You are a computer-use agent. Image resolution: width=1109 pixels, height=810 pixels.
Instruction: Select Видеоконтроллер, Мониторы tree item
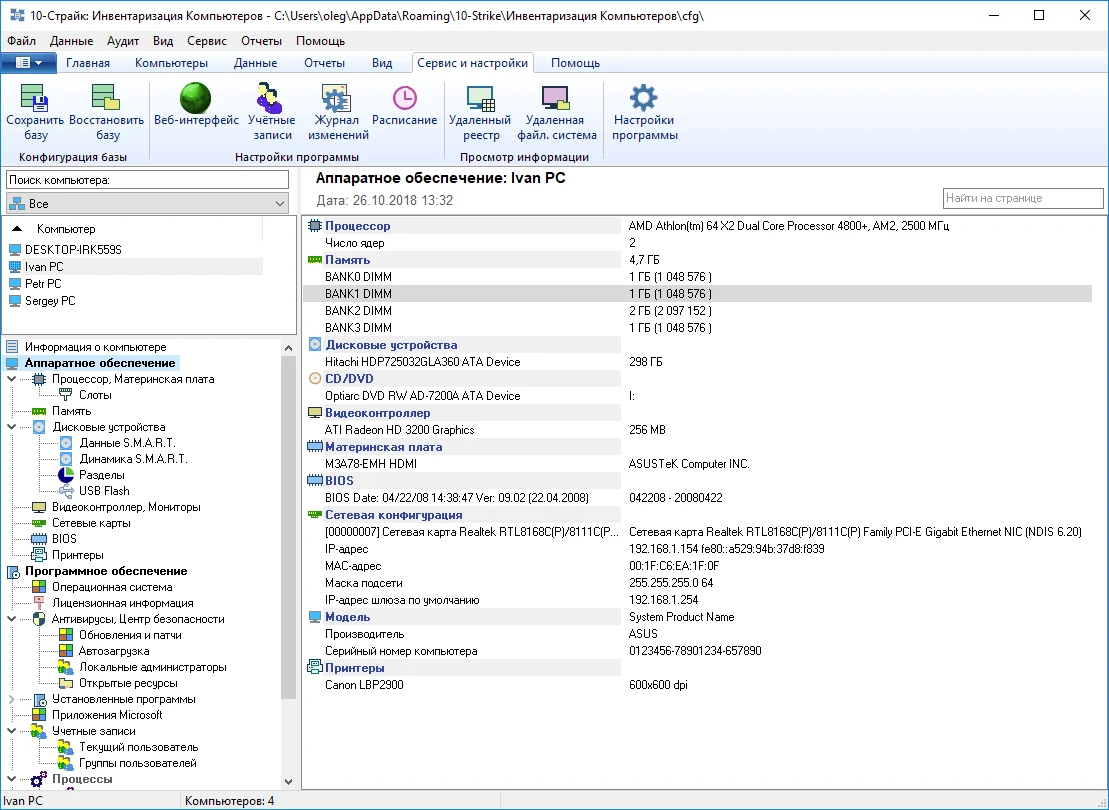[x=127, y=507]
